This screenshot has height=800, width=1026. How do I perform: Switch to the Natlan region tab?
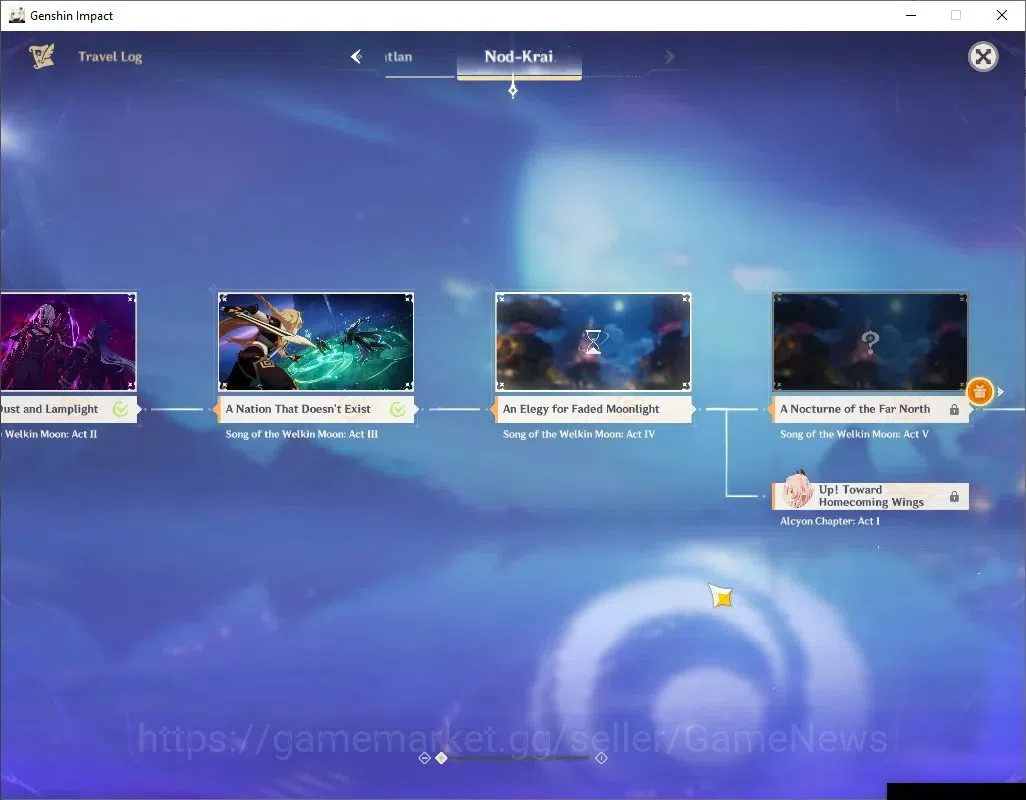coord(398,57)
